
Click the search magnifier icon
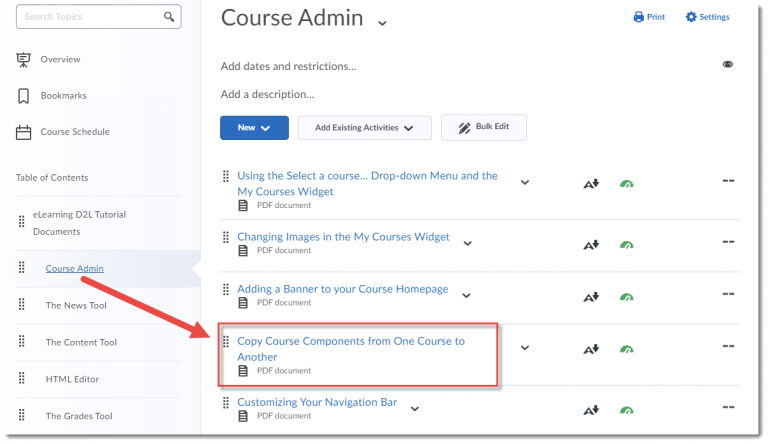[168, 17]
